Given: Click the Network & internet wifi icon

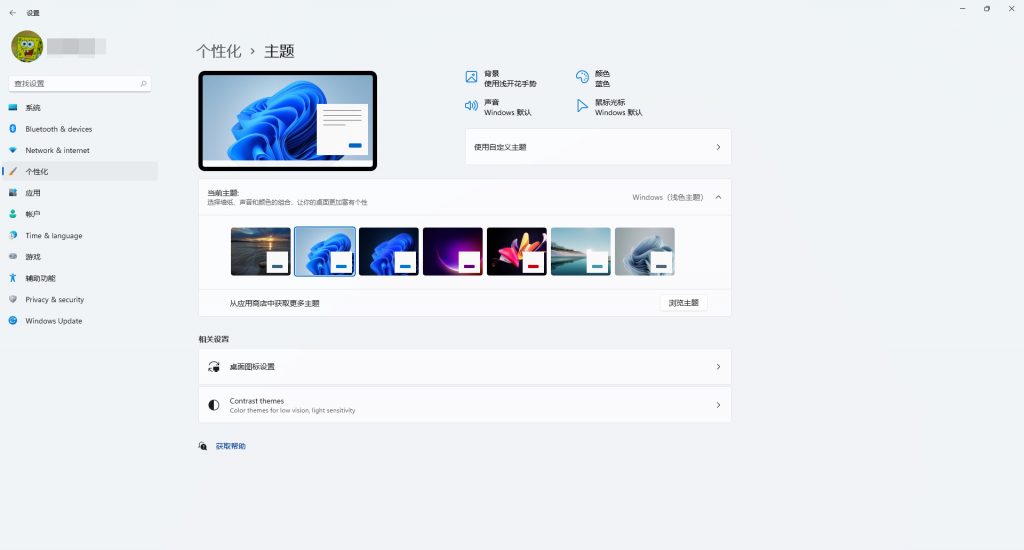Looking at the screenshot, I should (12, 150).
